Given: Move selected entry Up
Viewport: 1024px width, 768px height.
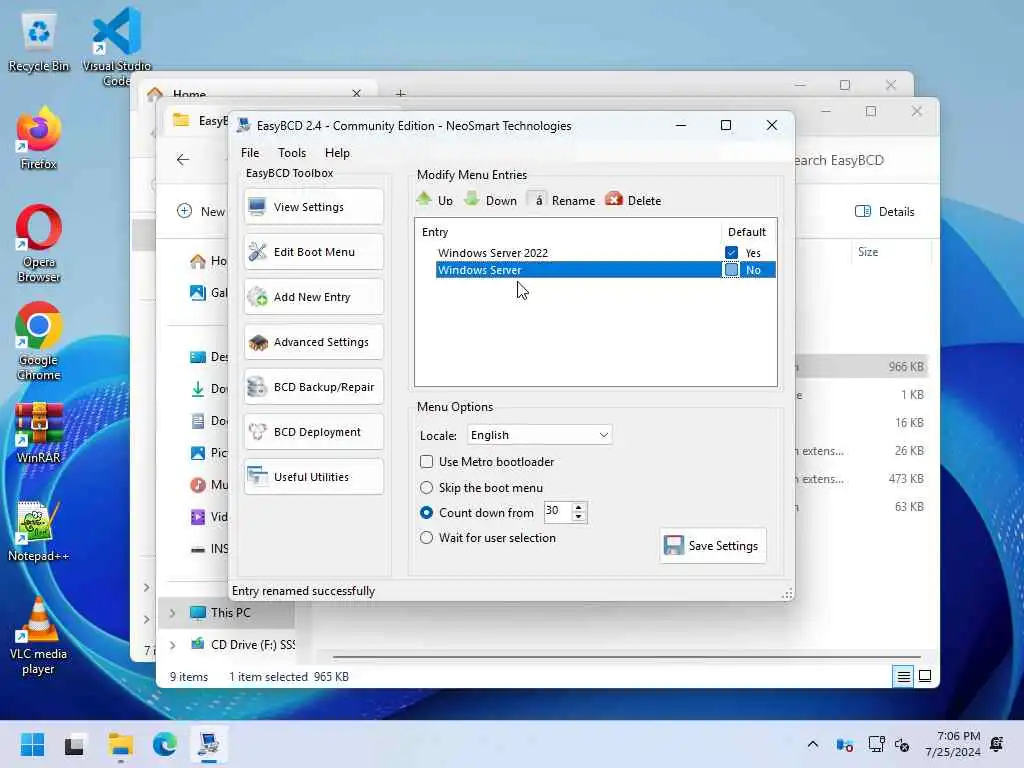Looking at the screenshot, I should coord(435,200).
